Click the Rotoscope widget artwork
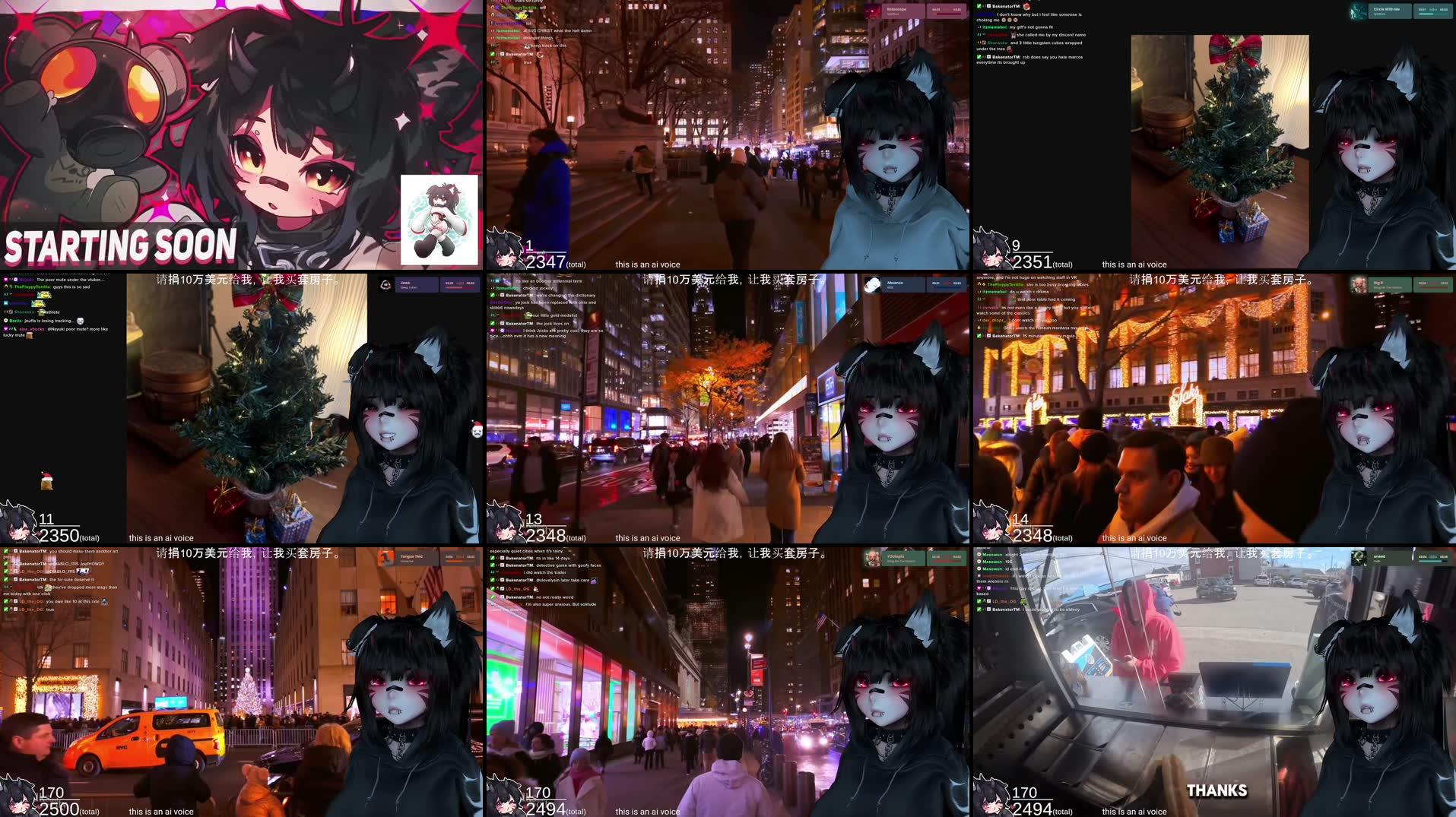Image resolution: width=1456 pixels, height=817 pixels. coord(873,11)
